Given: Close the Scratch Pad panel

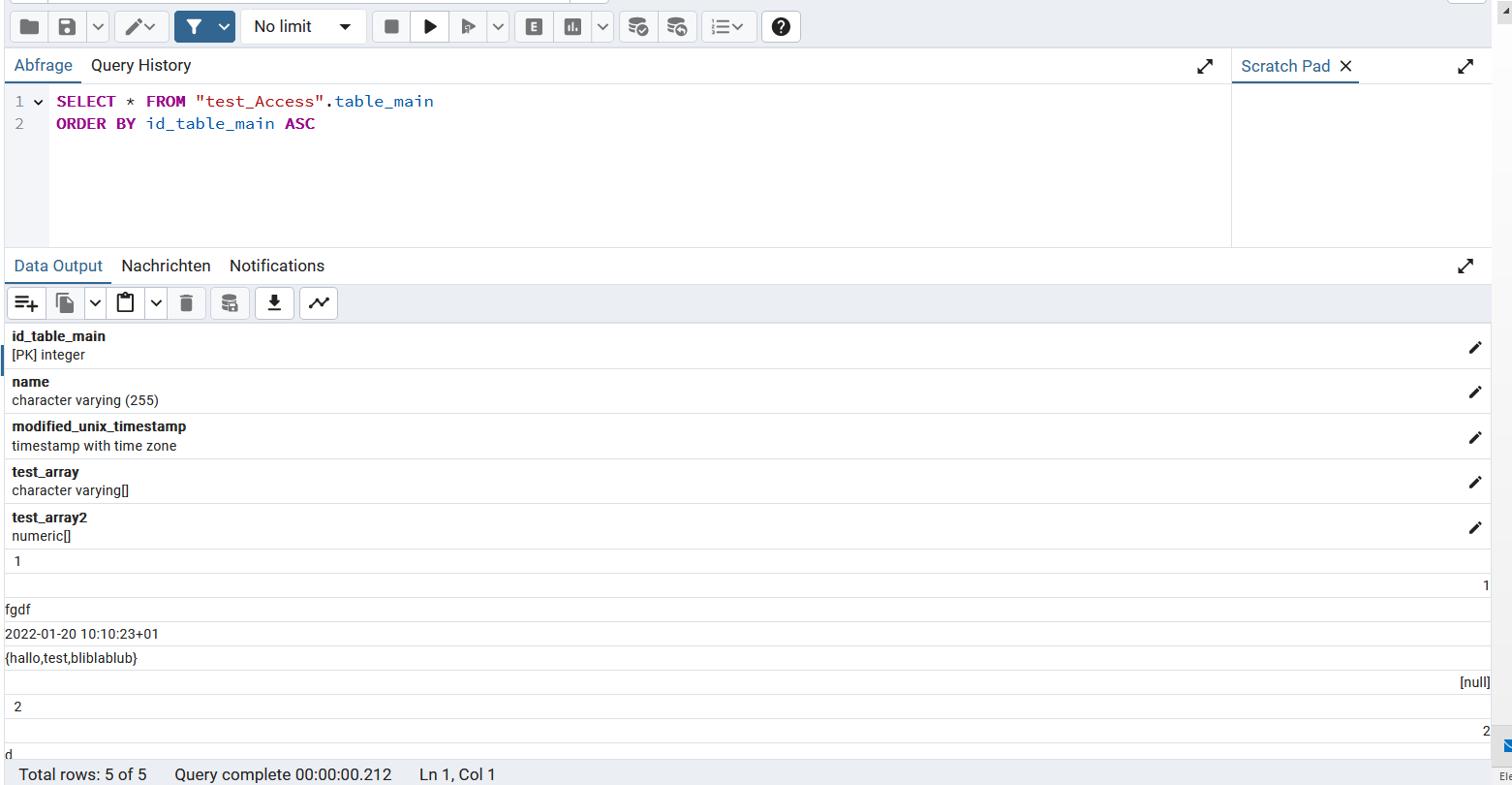Looking at the screenshot, I should click(1345, 66).
